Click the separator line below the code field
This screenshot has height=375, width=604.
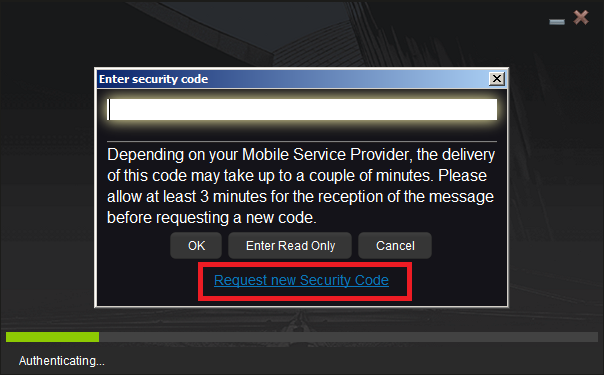tap(302, 141)
